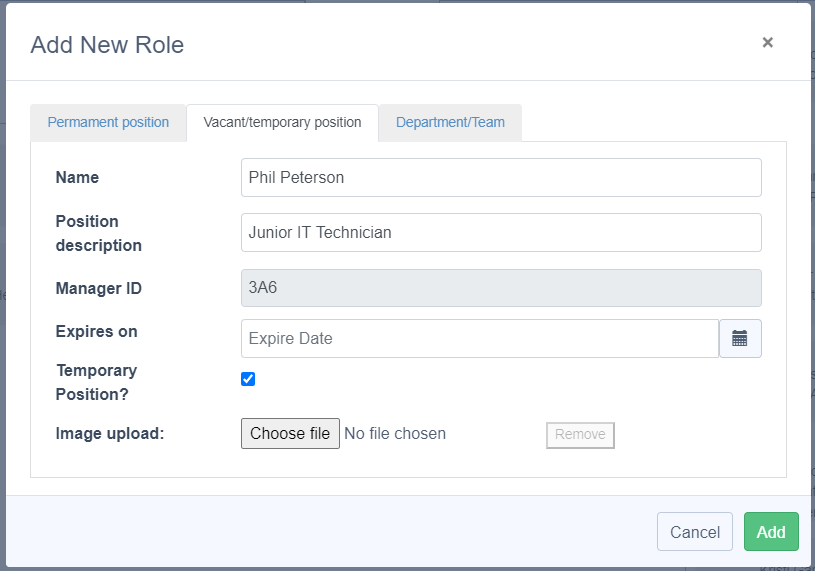Click the Name field containing Phil Peterson
The image size is (815, 571).
click(500, 177)
